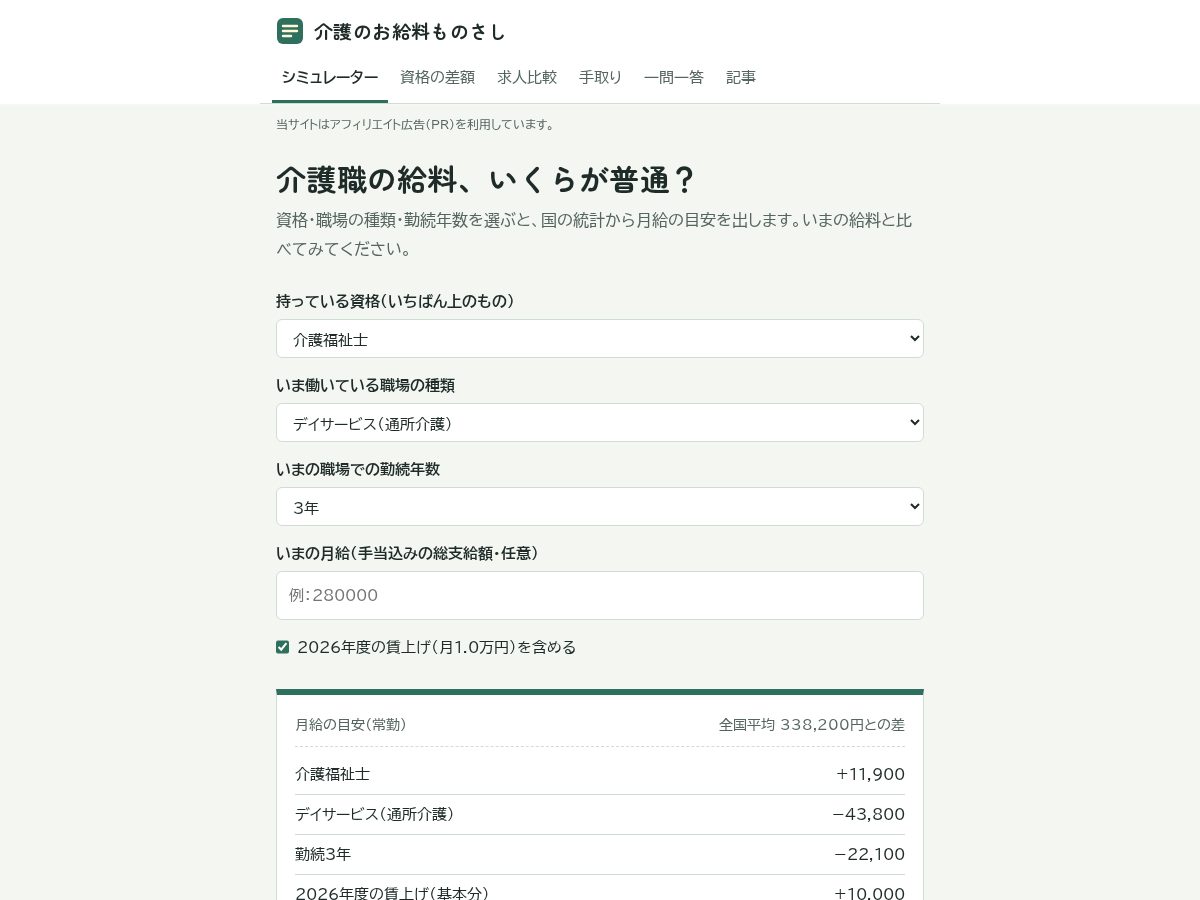The image size is (1200, 900).
Task: Switch to the 資格の差額 tab
Action: point(438,78)
